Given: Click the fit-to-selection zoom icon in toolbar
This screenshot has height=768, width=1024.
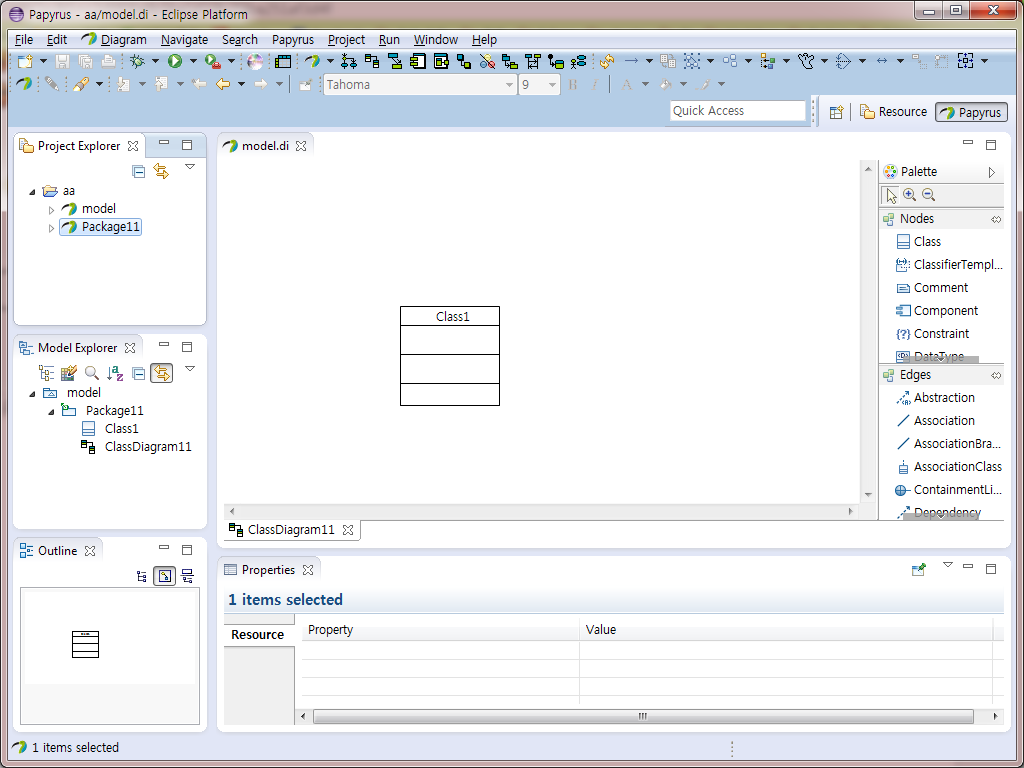Looking at the screenshot, I should pyautogui.click(x=965, y=61).
